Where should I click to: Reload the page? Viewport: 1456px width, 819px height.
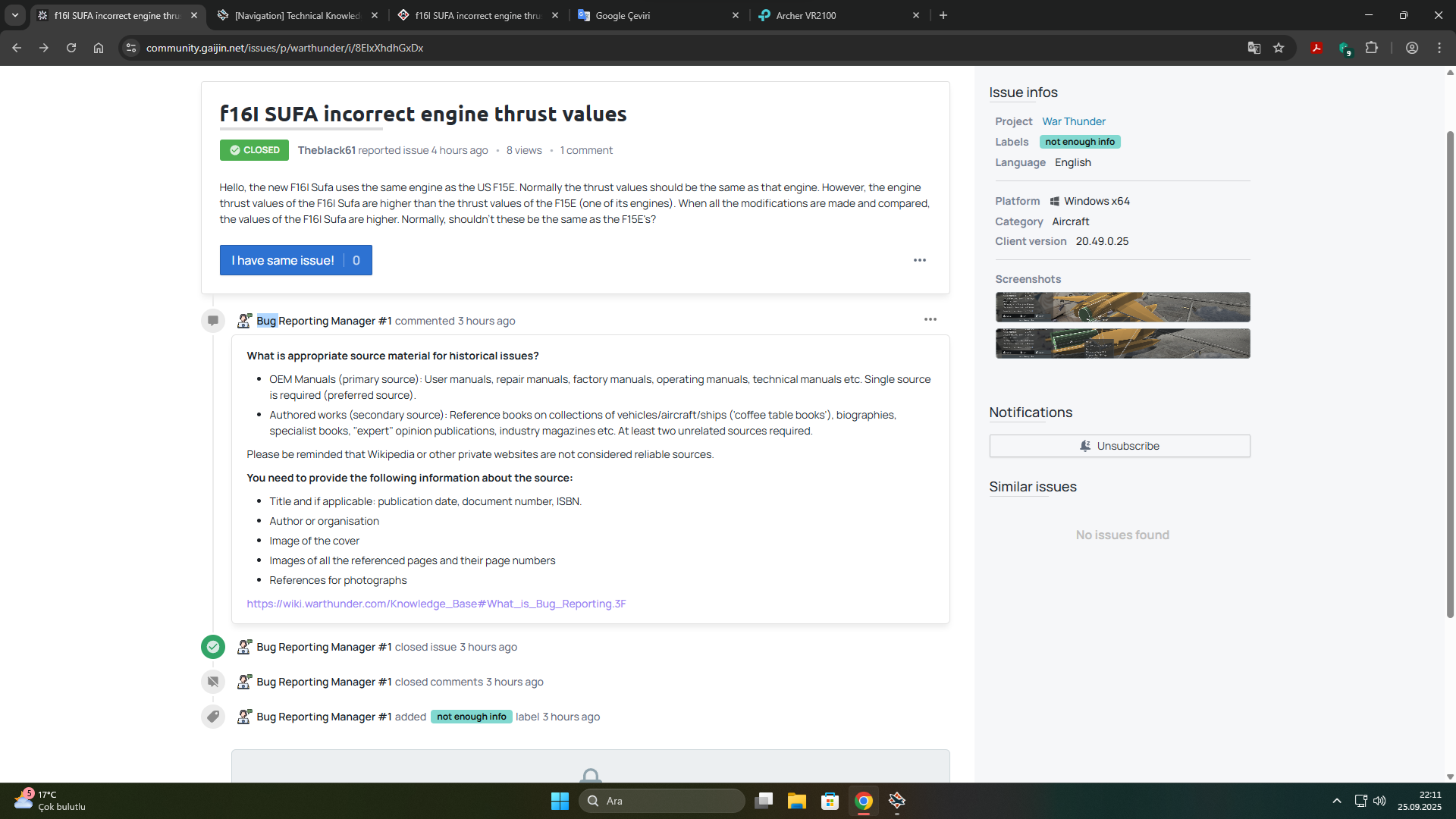[71, 48]
